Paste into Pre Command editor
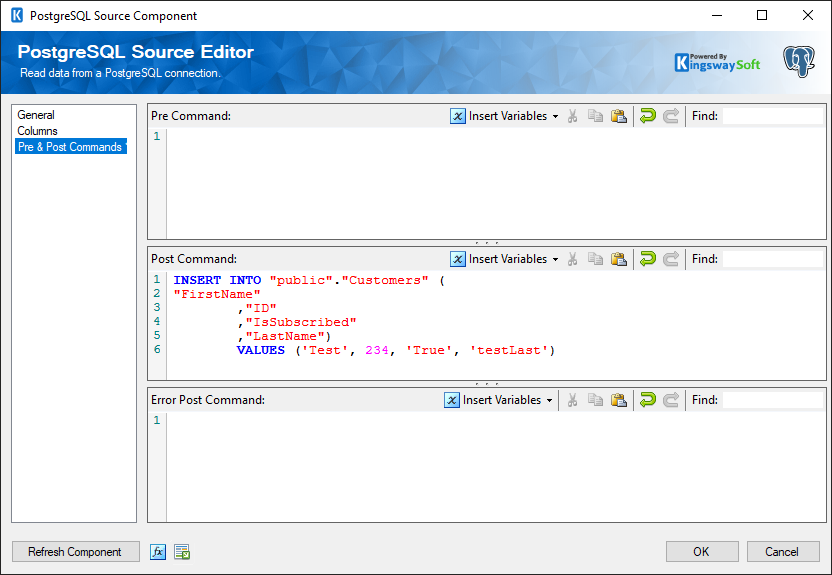The width and height of the screenshot is (832, 575). pos(619,116)
